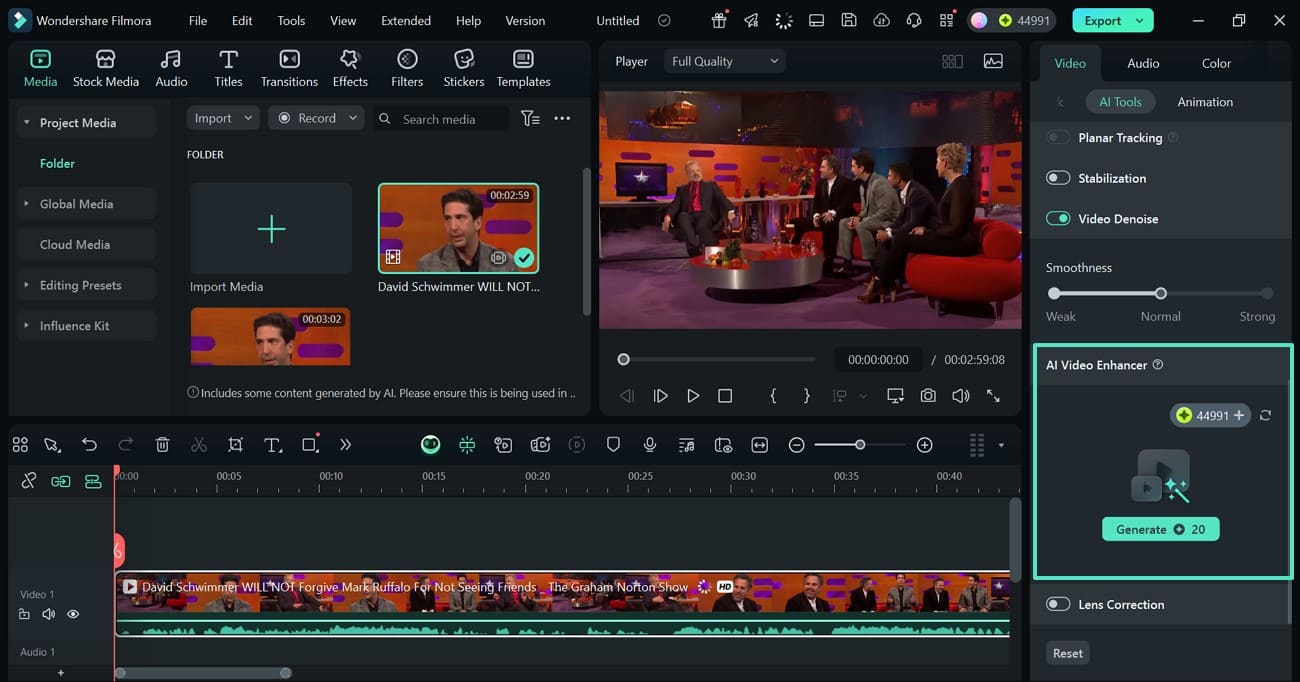Screen dimensions: 1300x682
Task: Mute the Video 1 track speaker
Action: click(48, 614)
